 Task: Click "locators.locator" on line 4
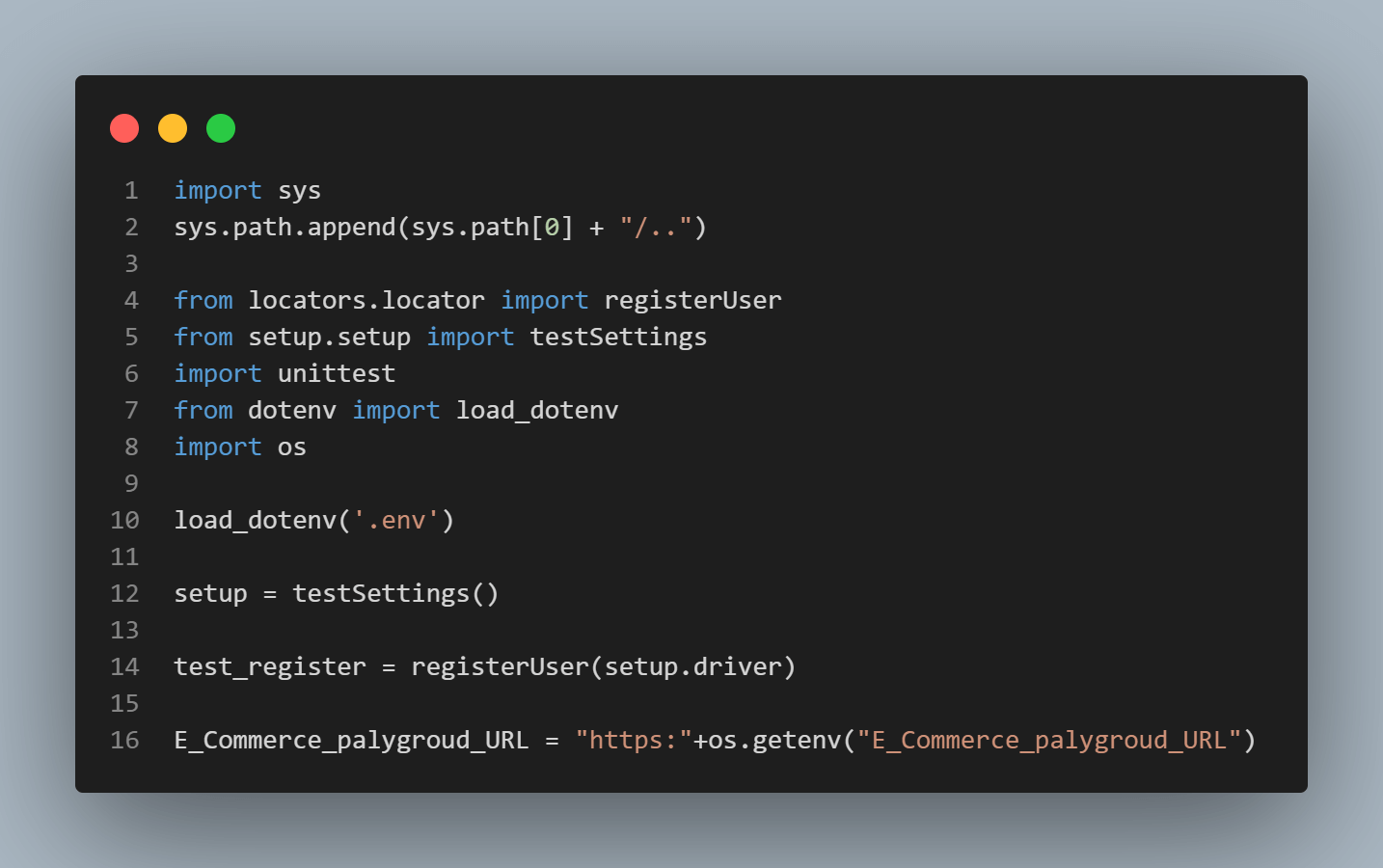click(x=366, y=301)
